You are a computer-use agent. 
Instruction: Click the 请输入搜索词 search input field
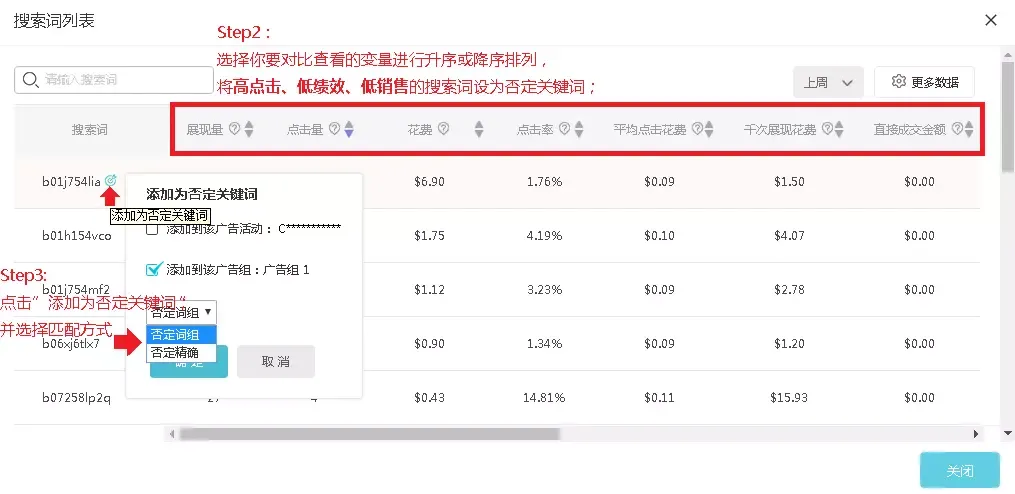pos(114,80)
